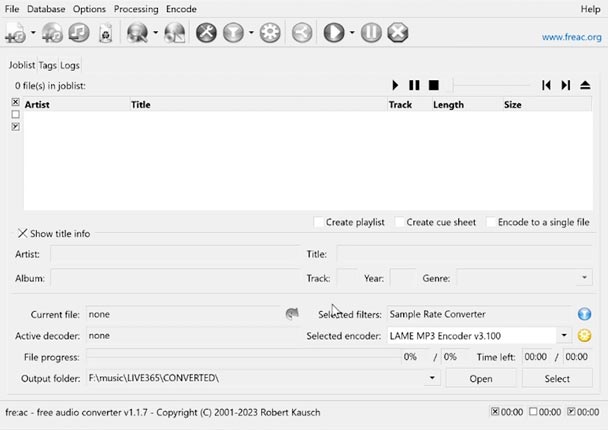This screenshot has height=430, width=608.
Task: Start encoding with the play toolbar icon
Action: click(x=333, y=34)
